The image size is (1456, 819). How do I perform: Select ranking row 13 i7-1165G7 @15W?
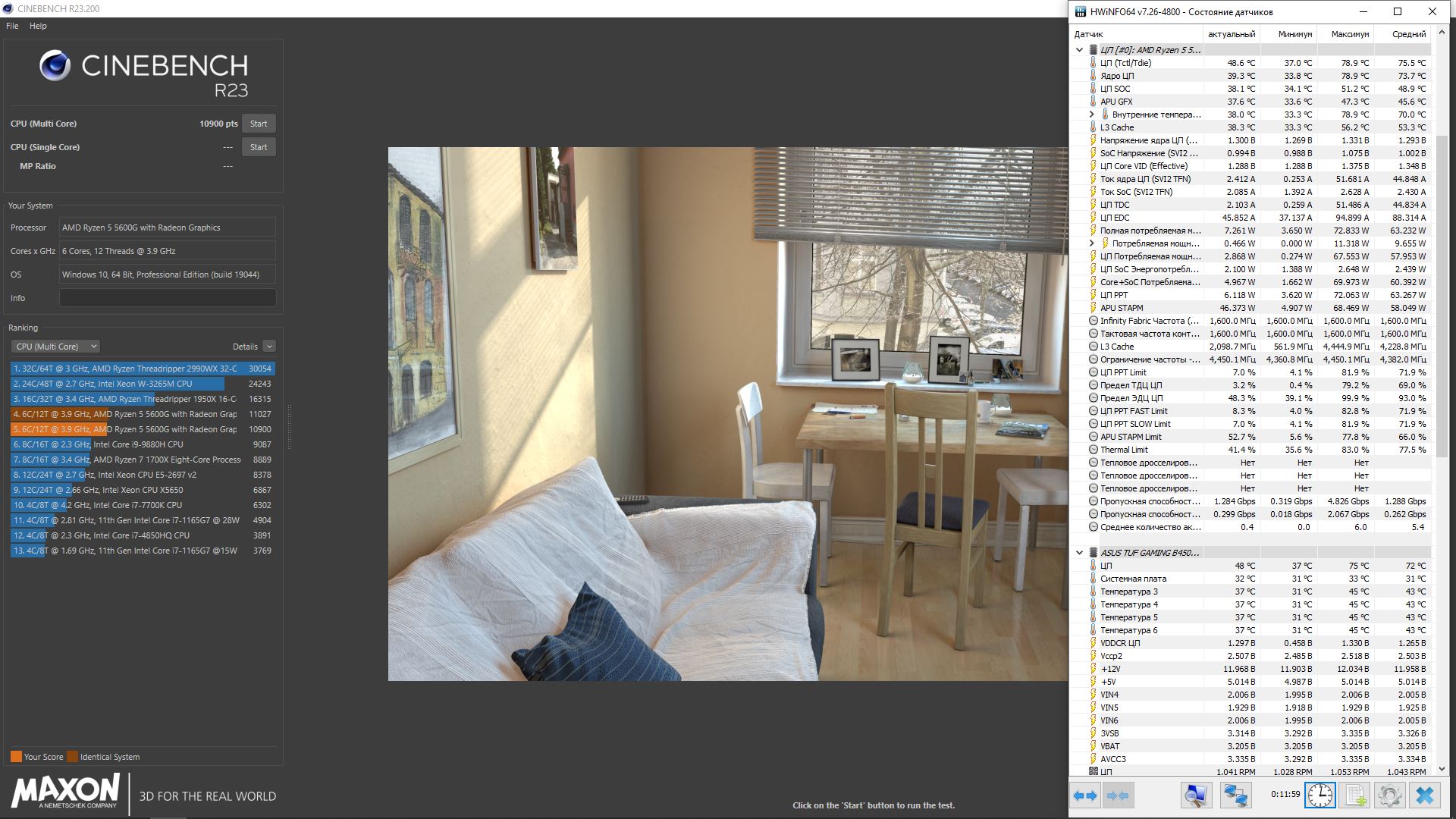coord(143,551)
